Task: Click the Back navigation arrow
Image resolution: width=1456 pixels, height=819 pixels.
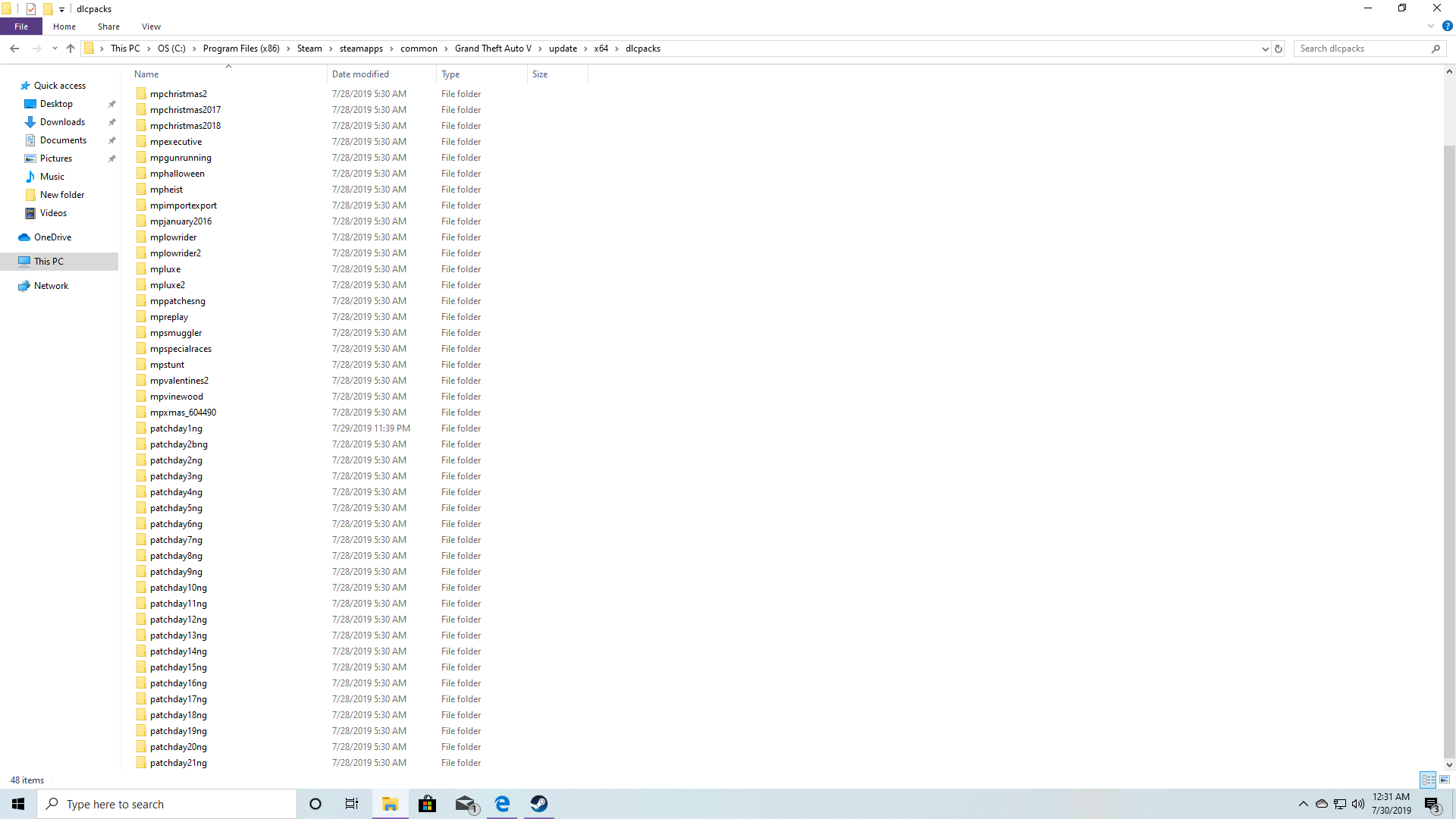Action: tap(14, 49)
